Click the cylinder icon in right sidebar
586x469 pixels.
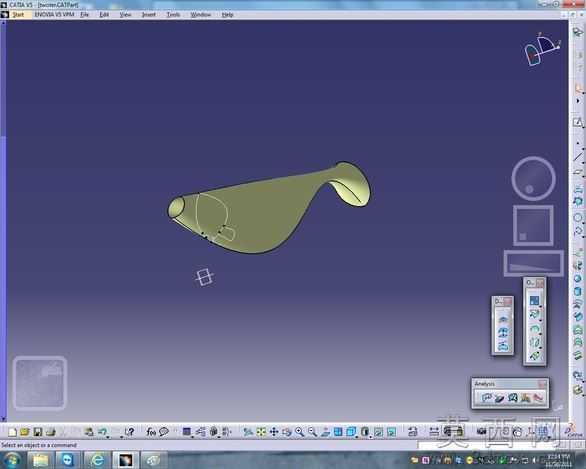578,291
